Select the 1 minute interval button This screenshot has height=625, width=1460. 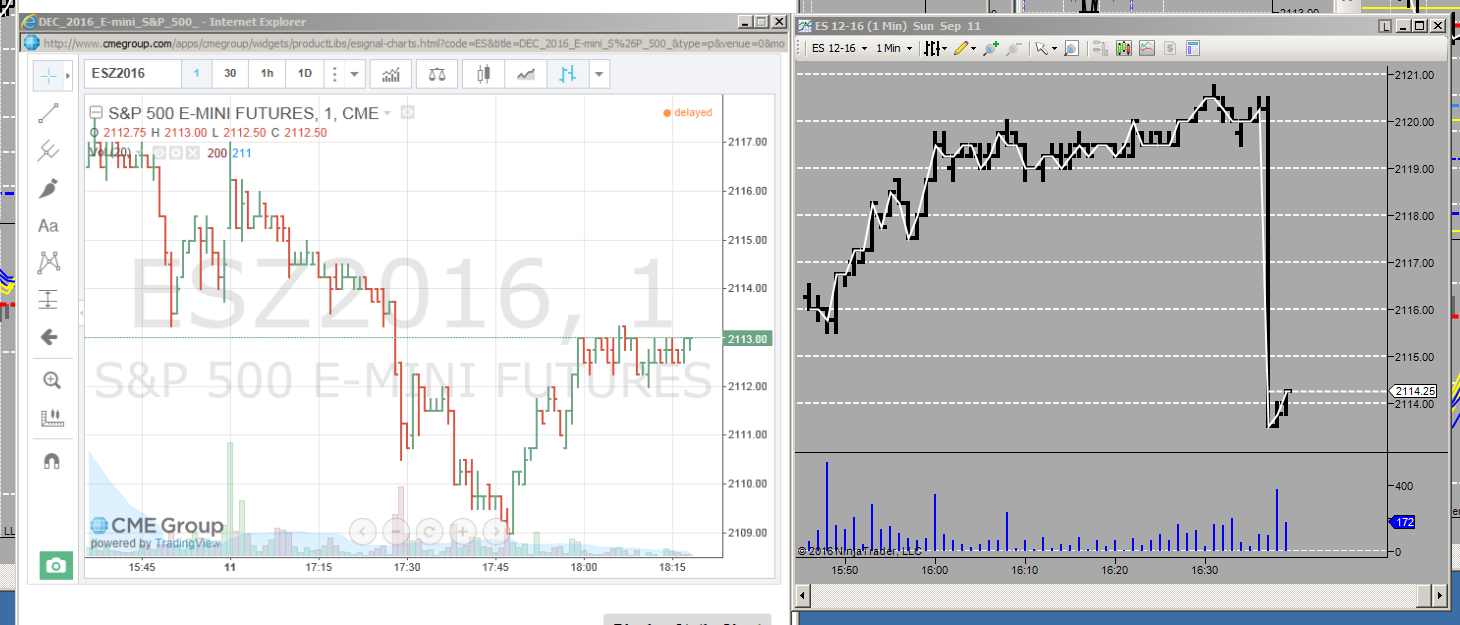(x=196, y=74)
